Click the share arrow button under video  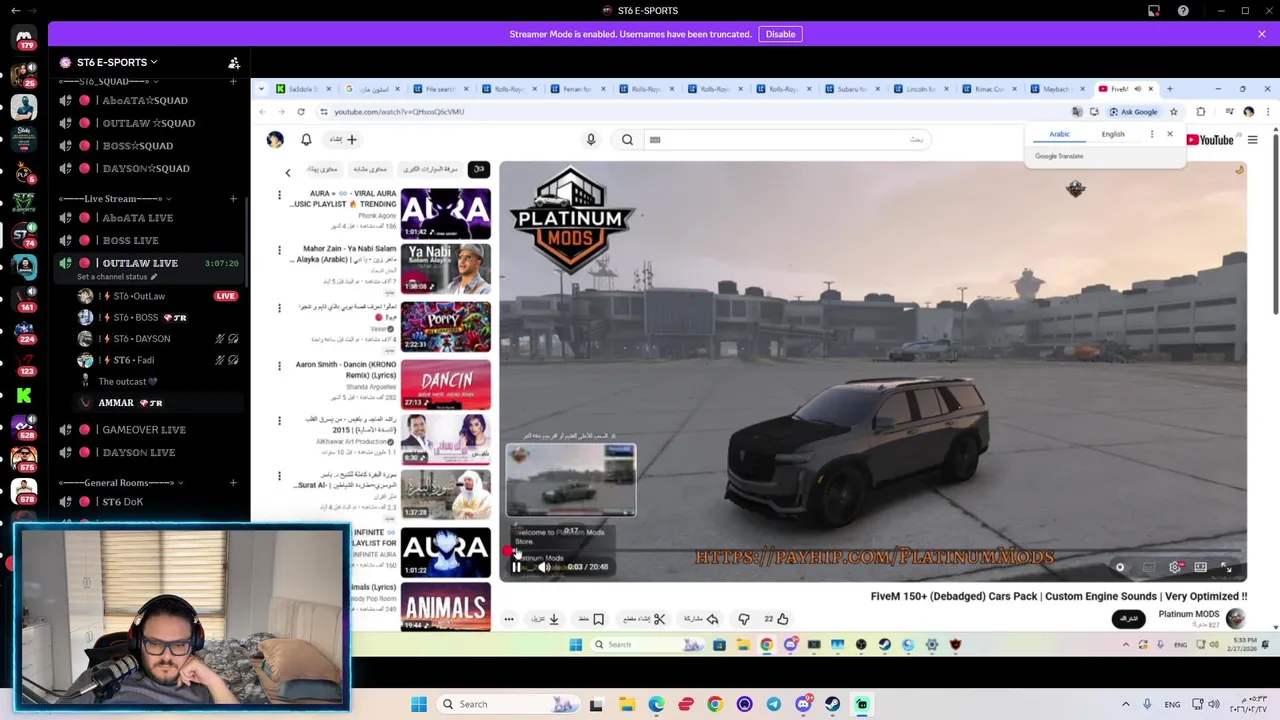point(700,619)
